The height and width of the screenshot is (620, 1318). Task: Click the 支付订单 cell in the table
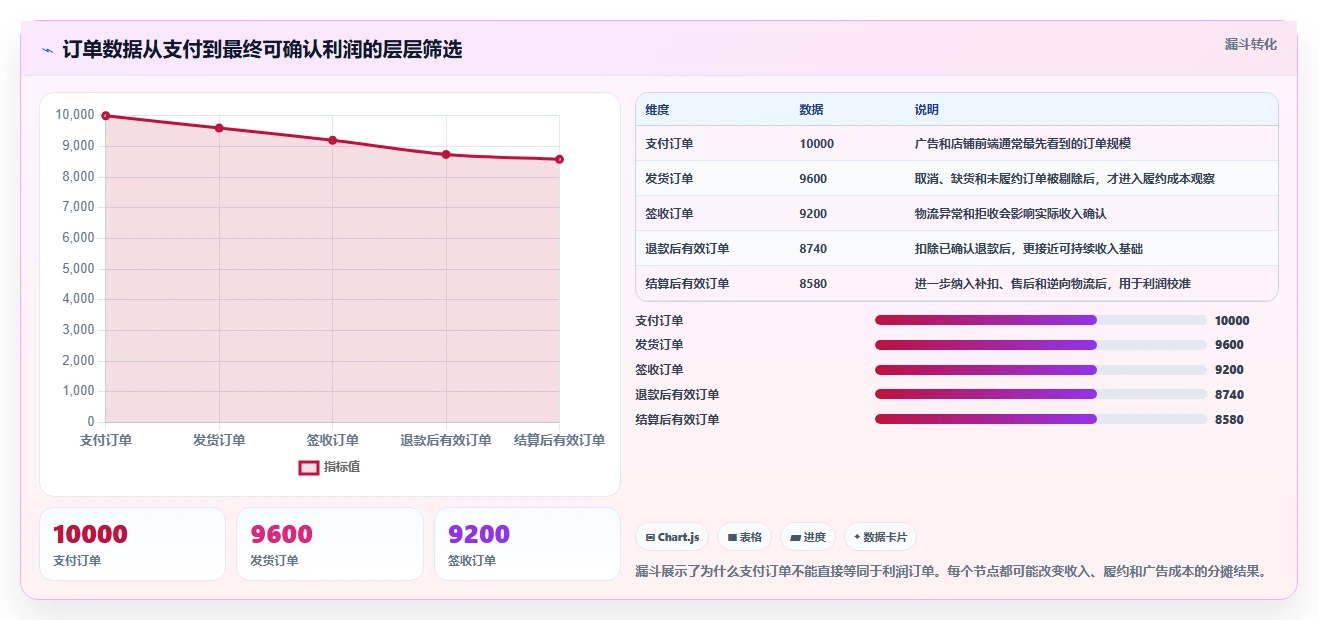(x=670, y=144)
